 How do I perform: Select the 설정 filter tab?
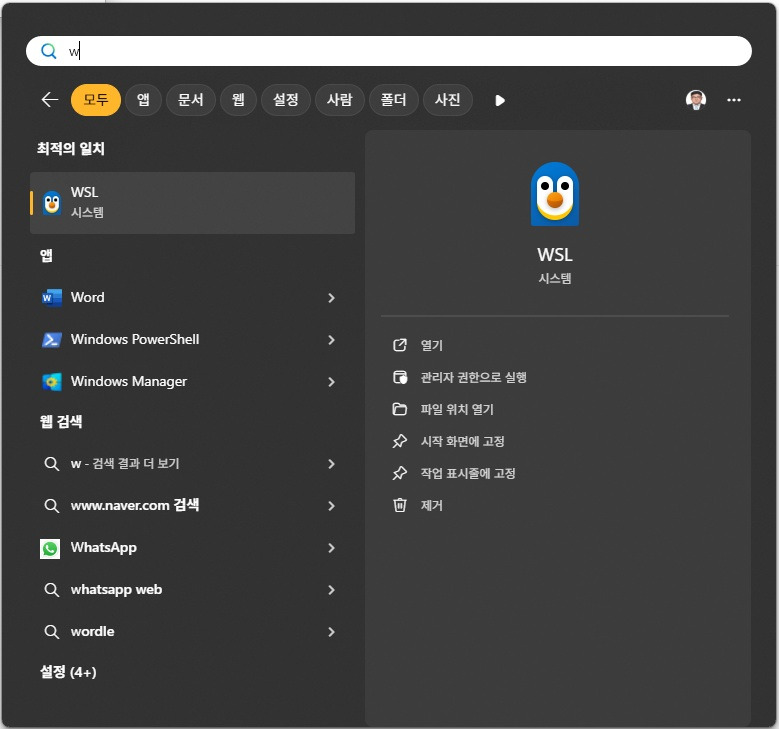pyautogui.click(x=286, y=100)
